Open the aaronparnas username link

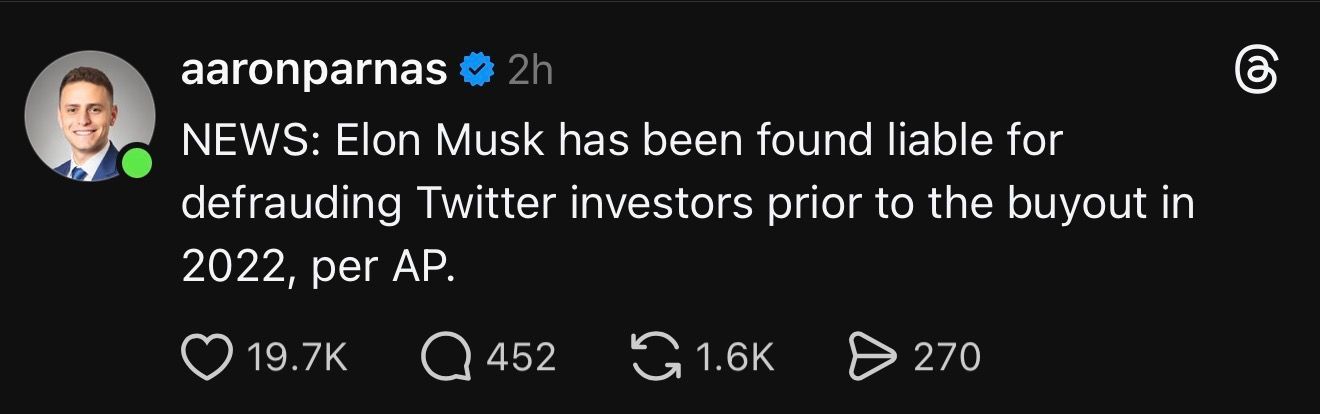[315, 71]
